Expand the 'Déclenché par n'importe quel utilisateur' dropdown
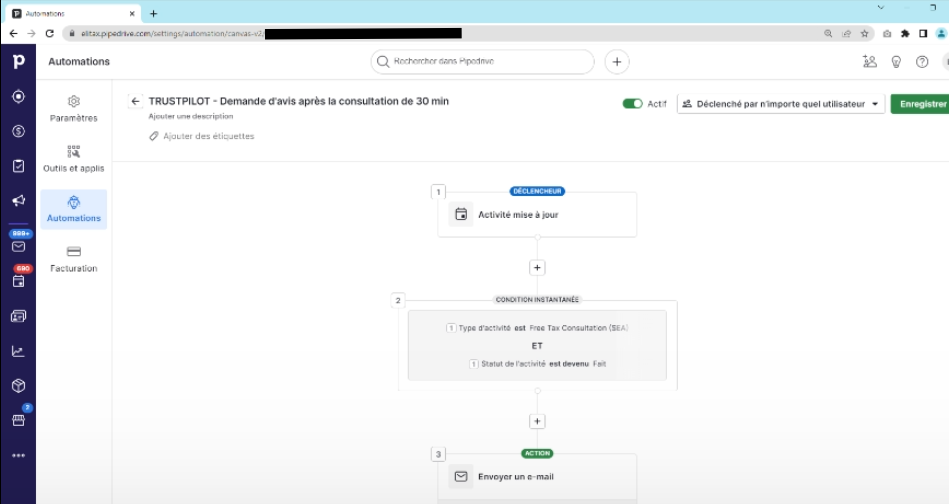The height and width of the screenshot is (504, 949). (781, 104)
